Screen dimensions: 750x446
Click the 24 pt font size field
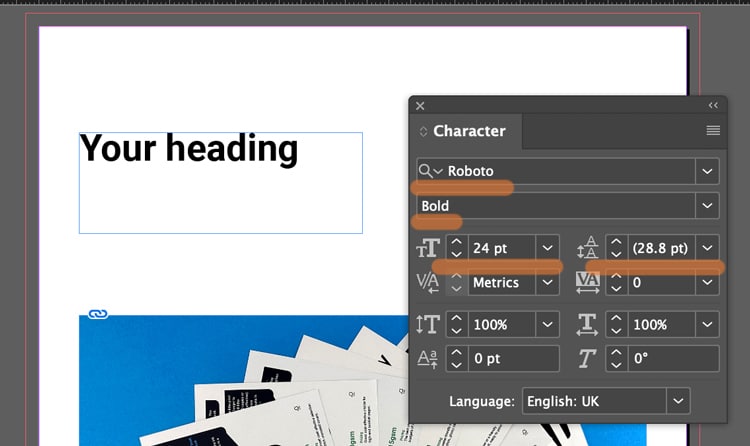point(501,248)
